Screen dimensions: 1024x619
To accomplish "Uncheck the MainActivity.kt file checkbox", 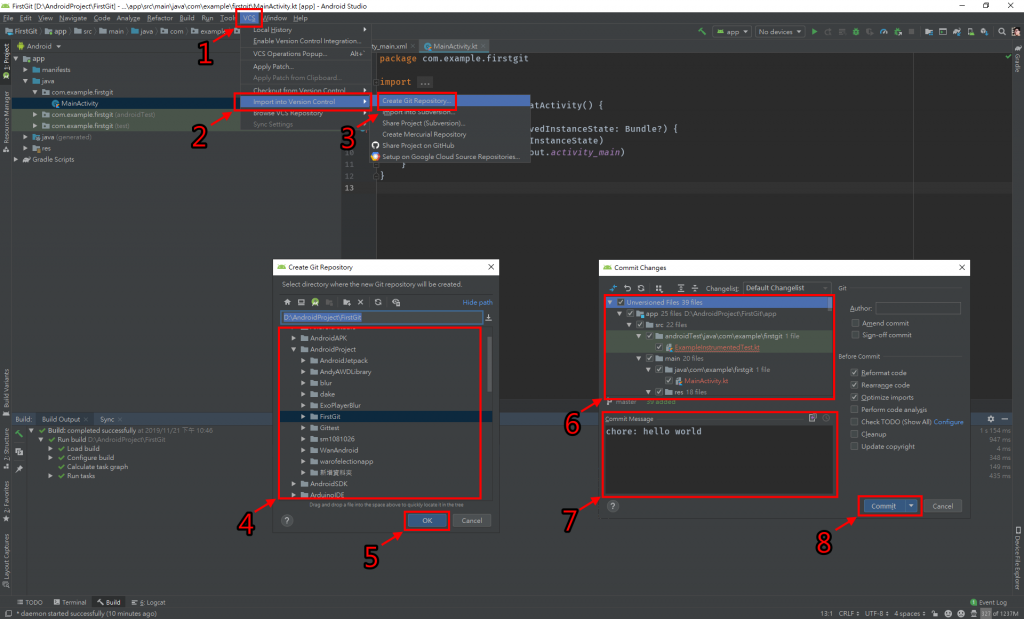I will [669, 381].
